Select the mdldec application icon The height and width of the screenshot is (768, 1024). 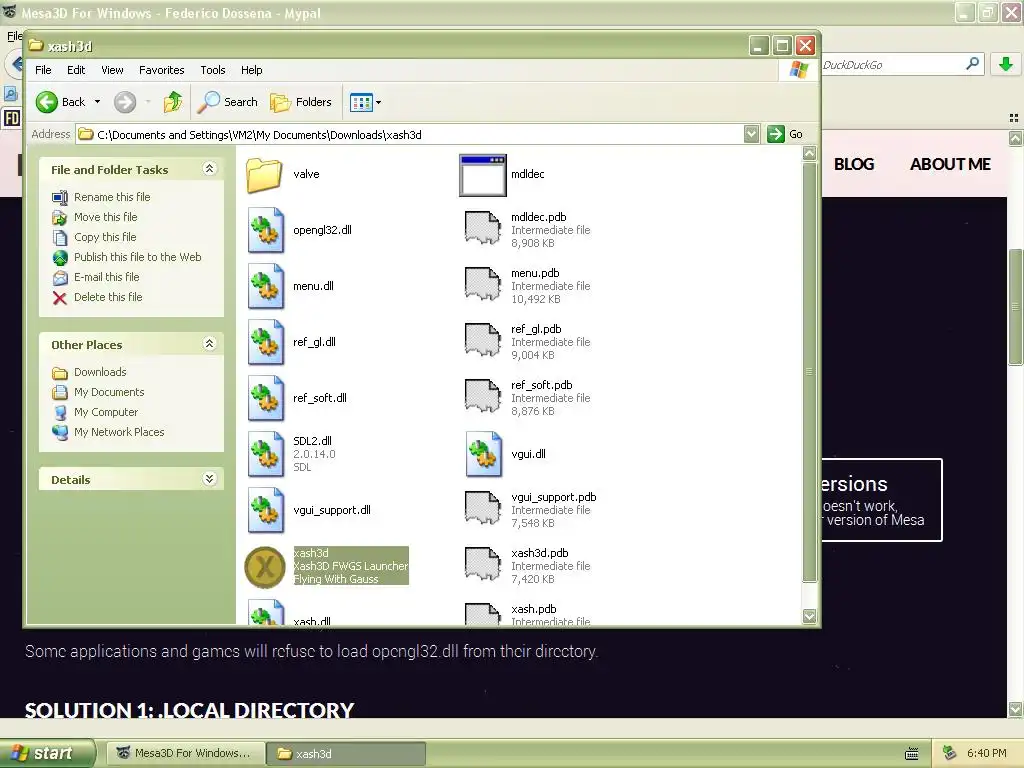(483, 175)
